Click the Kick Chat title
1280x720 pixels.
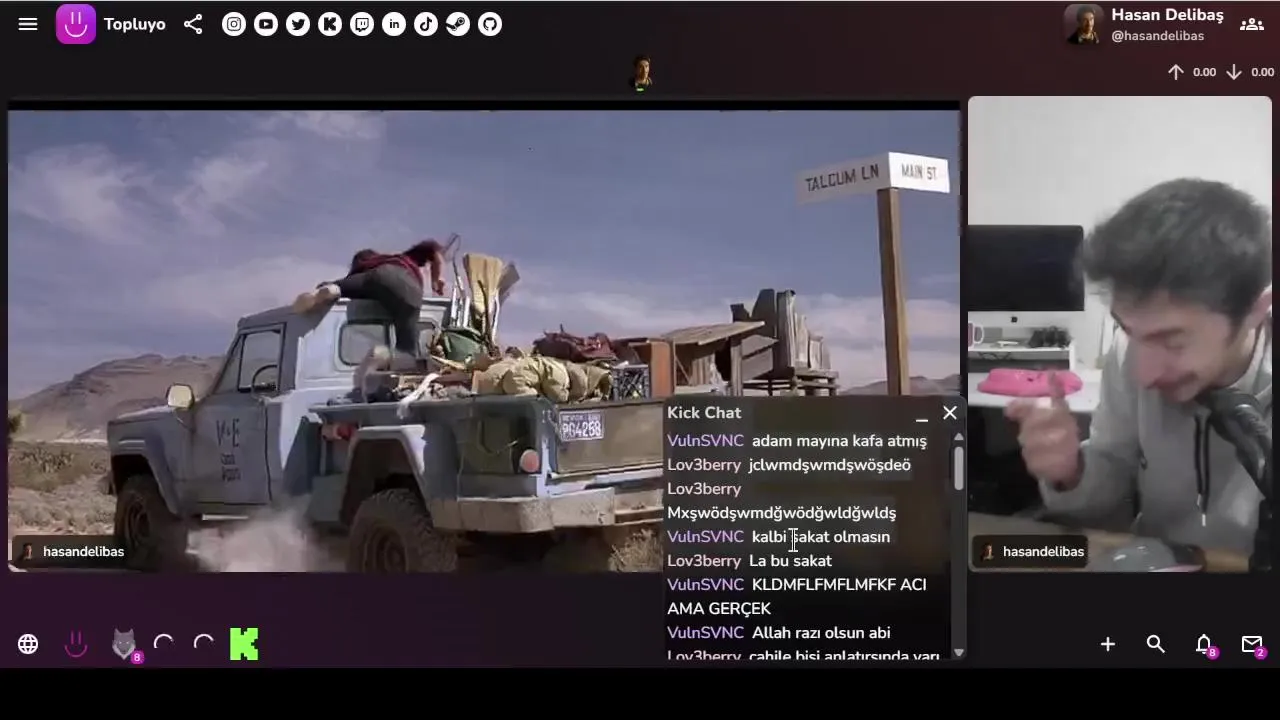point(704,413)
